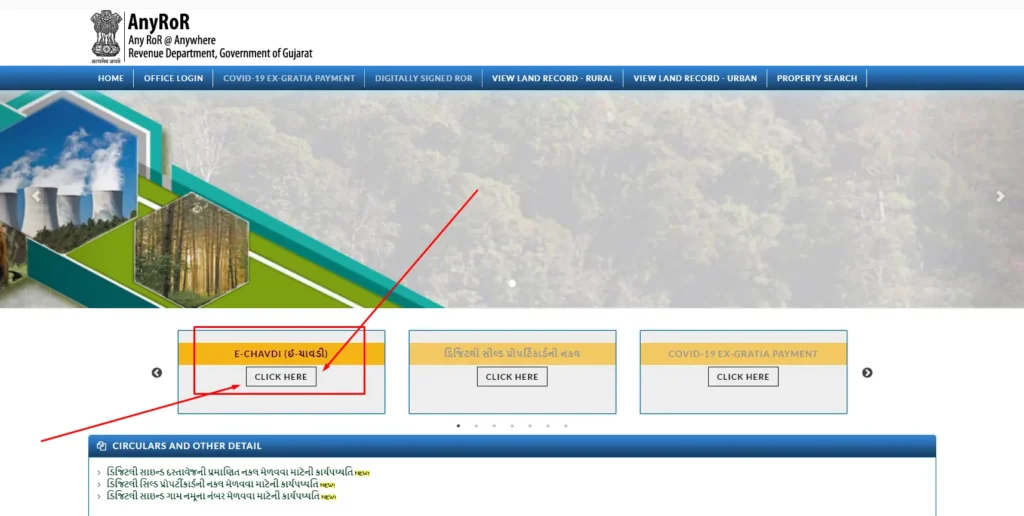Click the COVID-19 EX-GRATIA PAYMENT card title
The height and width of the screenshot is (516, 1024).
pos(743,353)
